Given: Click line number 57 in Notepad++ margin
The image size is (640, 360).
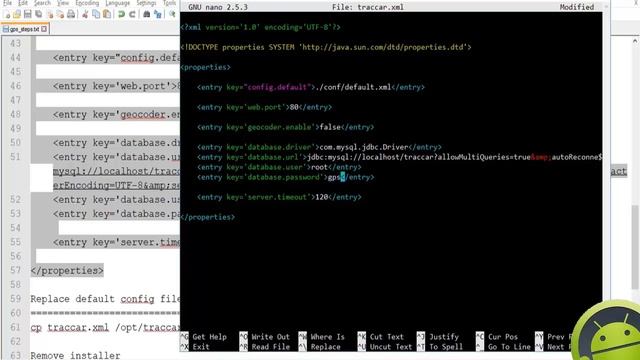Looking at the screenshot, I should 16,270.
